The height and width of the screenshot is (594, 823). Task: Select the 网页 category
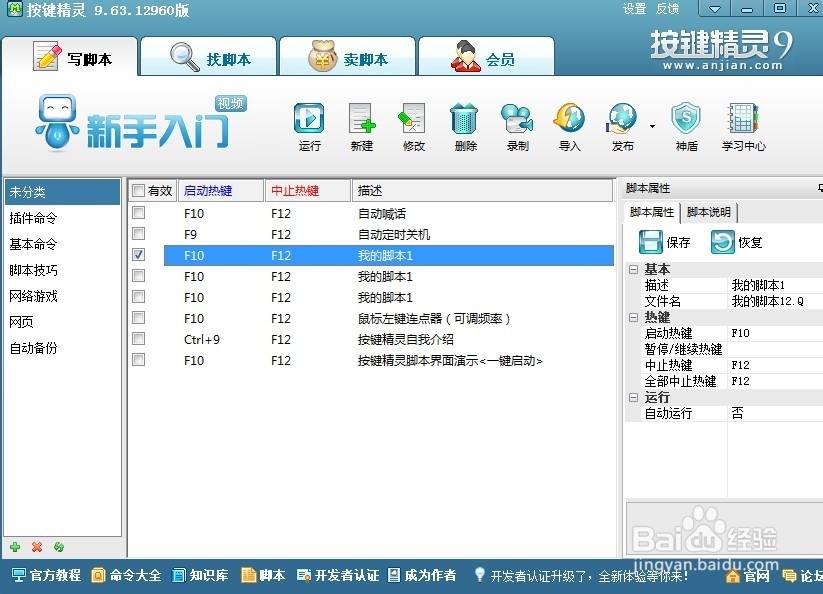coord(62,322)
